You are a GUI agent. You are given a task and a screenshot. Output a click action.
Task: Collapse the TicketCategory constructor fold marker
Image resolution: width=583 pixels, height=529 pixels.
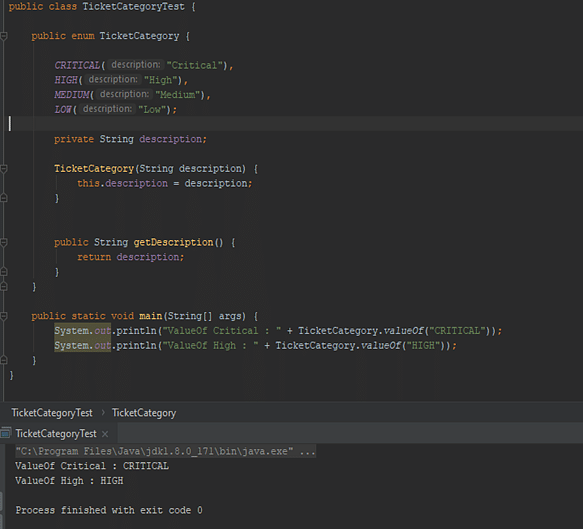click(x=4, y=169)
